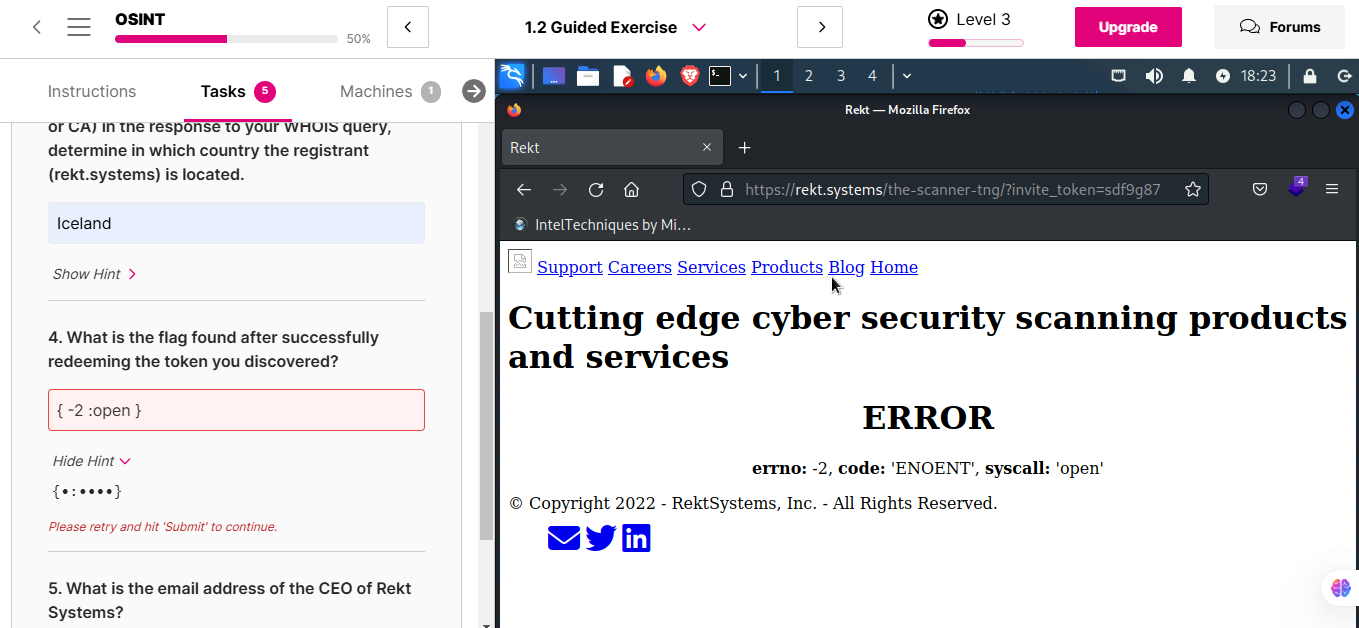Viewport: 1359px width, 628px height.
Task: Click the log out icon in the panel
Action: 1344,76
